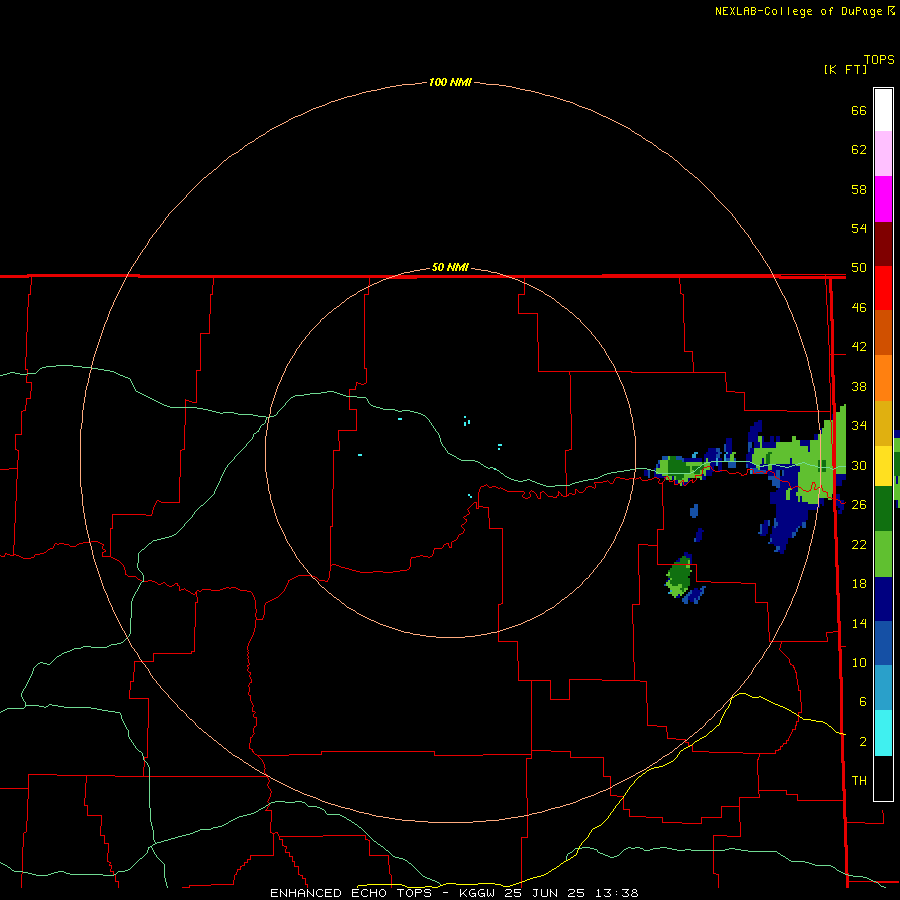Viewport: 900px width, 900px height.
Task: Click the 'TOPS' legend heading
Action: click(879, 60)
